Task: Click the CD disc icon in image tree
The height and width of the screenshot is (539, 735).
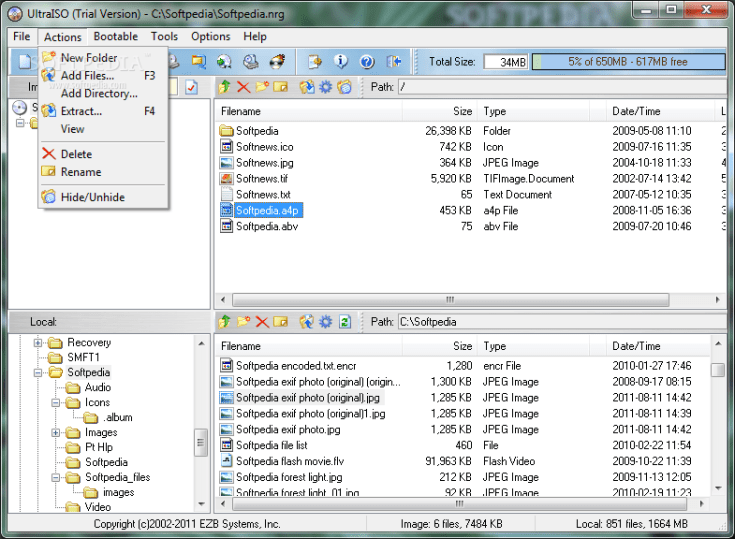Action: point(19,108)
